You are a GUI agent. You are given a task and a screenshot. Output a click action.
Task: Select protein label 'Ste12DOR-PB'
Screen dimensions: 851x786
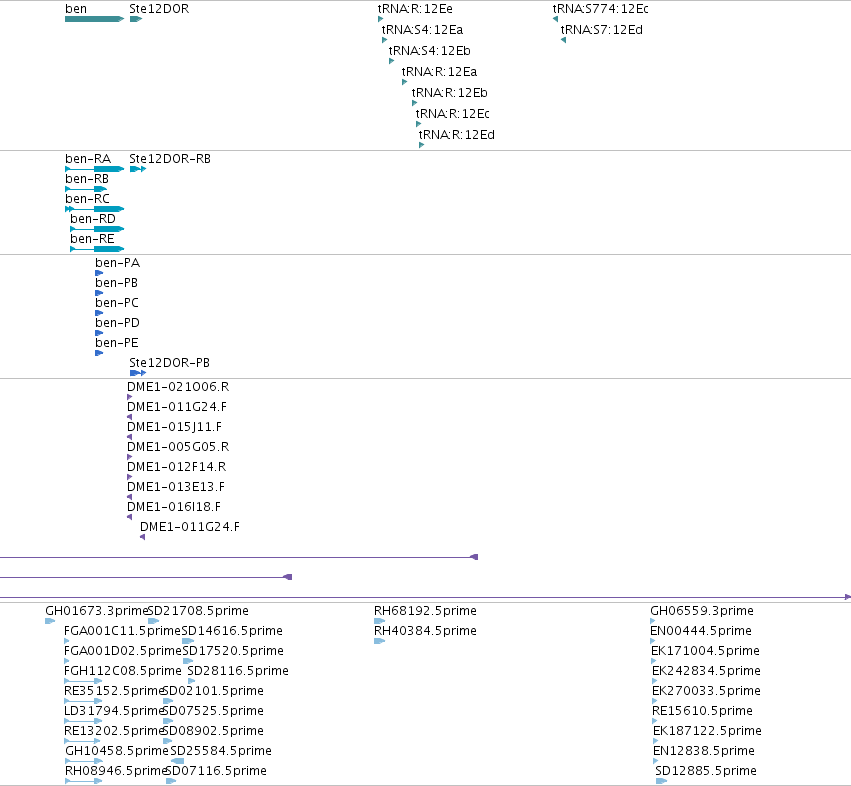pos(169,363)
